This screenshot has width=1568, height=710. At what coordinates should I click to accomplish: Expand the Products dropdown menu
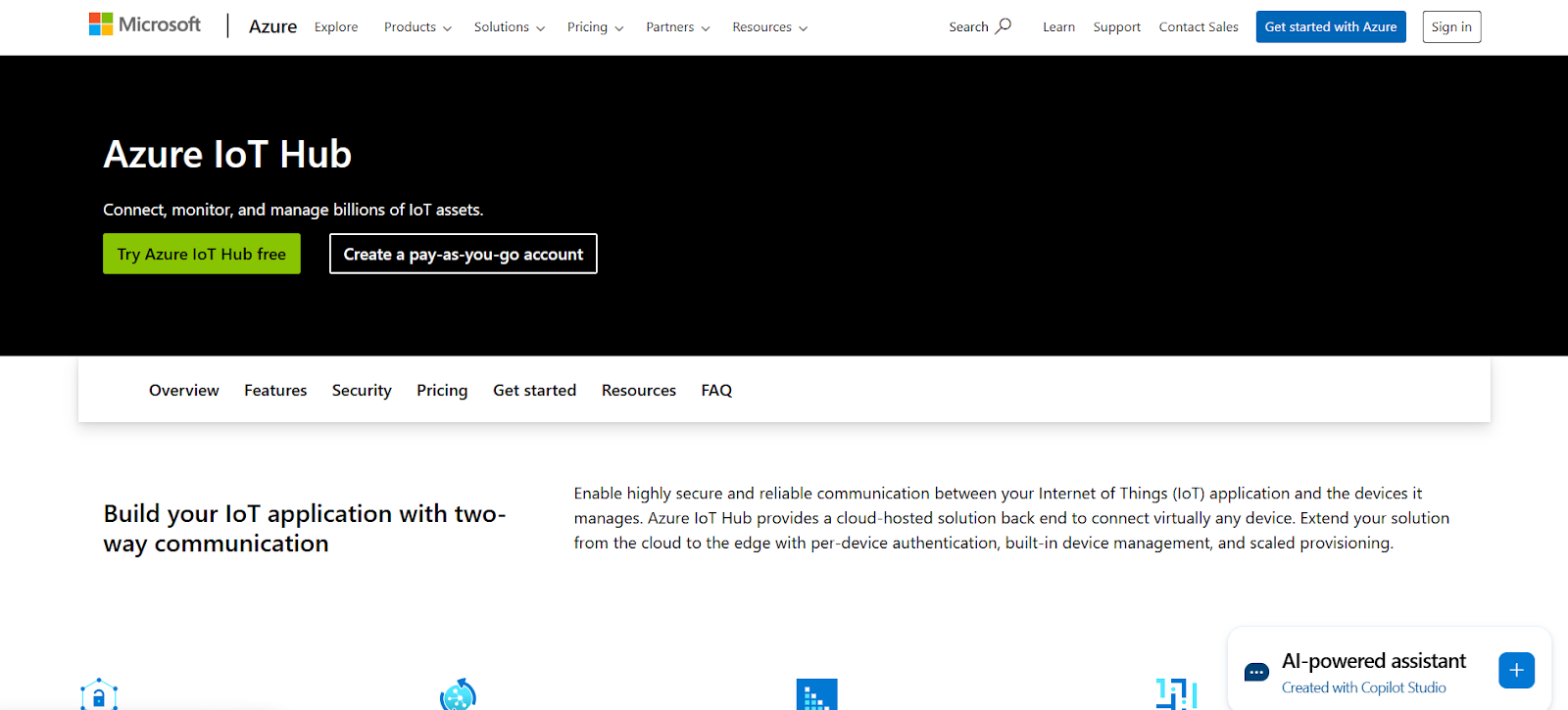coord(417,27)
